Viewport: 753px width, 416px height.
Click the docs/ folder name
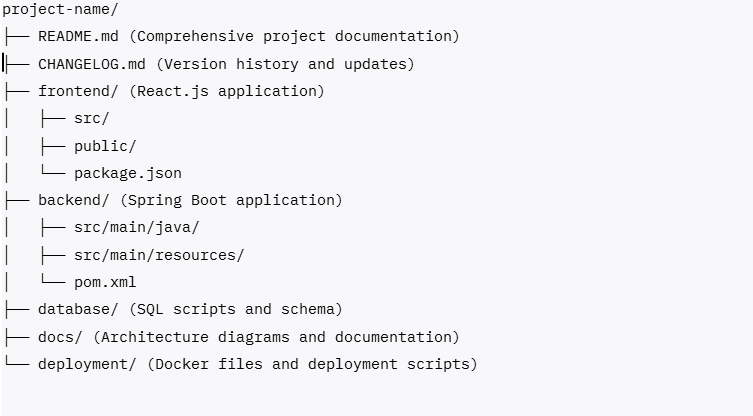(x=60, y=337)
